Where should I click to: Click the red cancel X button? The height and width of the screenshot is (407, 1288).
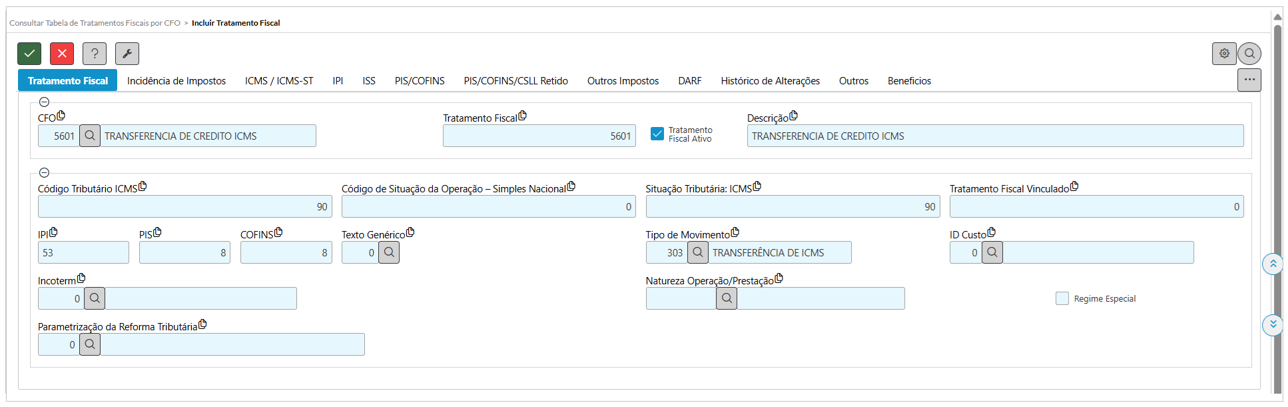click(62, 54)
